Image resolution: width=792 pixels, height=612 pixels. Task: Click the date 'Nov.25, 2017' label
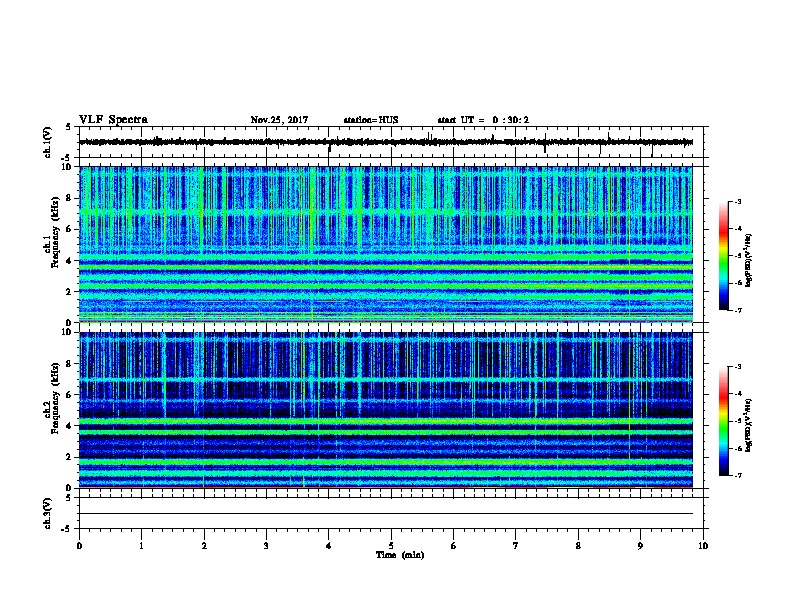[279, 120]
